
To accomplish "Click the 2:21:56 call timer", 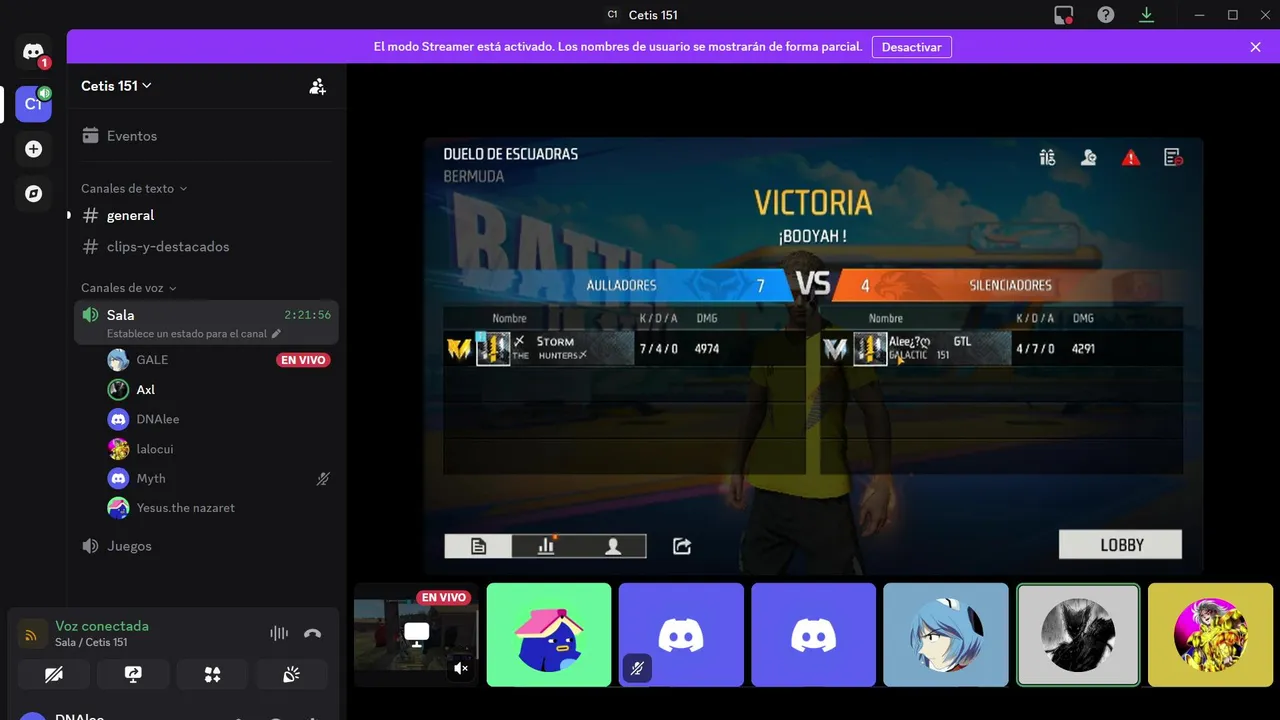I will point(307,315).
